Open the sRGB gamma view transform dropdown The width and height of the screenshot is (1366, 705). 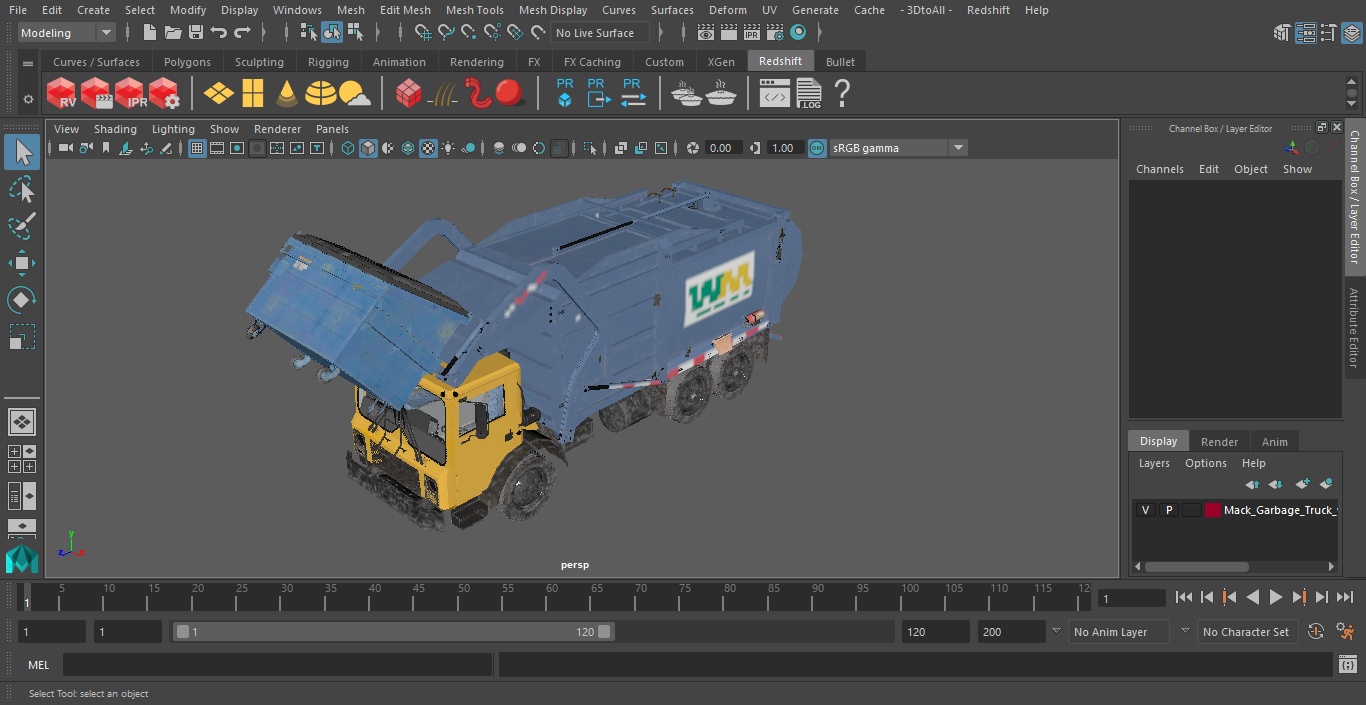coord(898,148)
